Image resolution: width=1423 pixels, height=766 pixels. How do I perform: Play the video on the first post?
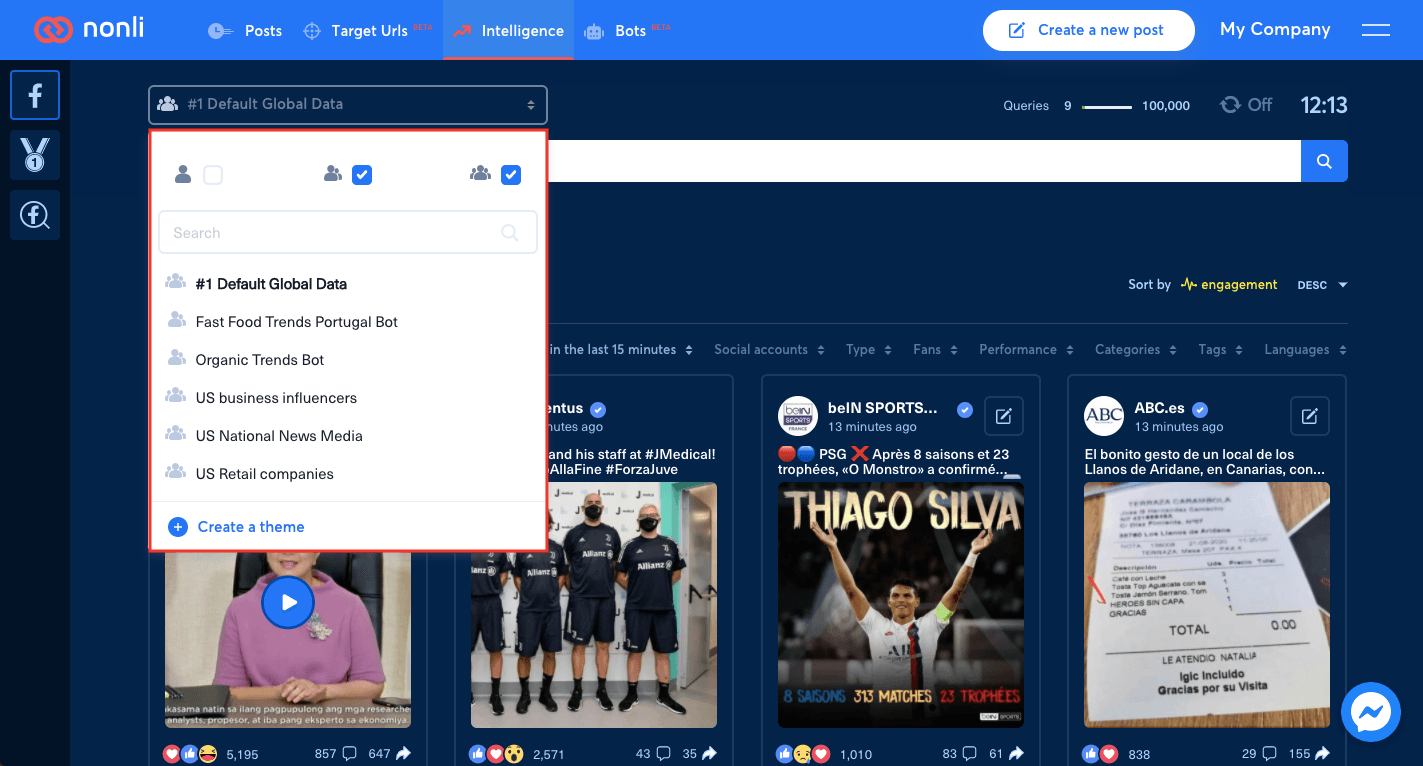tap(288, 602)
